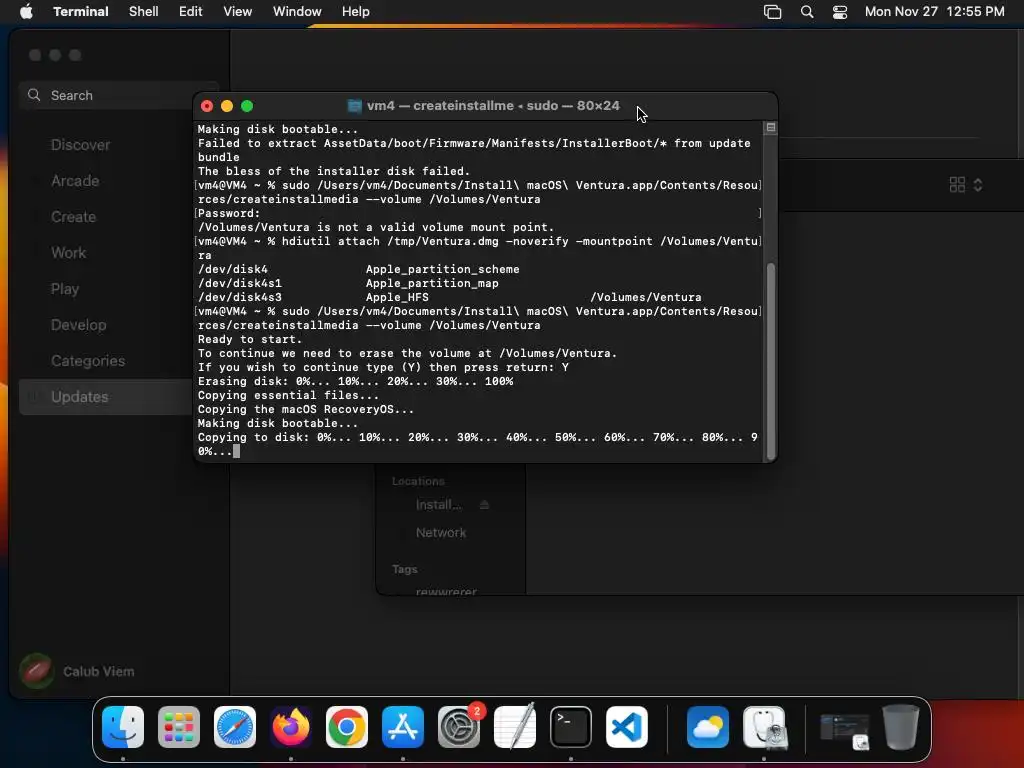Open the Terminal app menu
The image size is (1024, 768).
coord(80,12)
